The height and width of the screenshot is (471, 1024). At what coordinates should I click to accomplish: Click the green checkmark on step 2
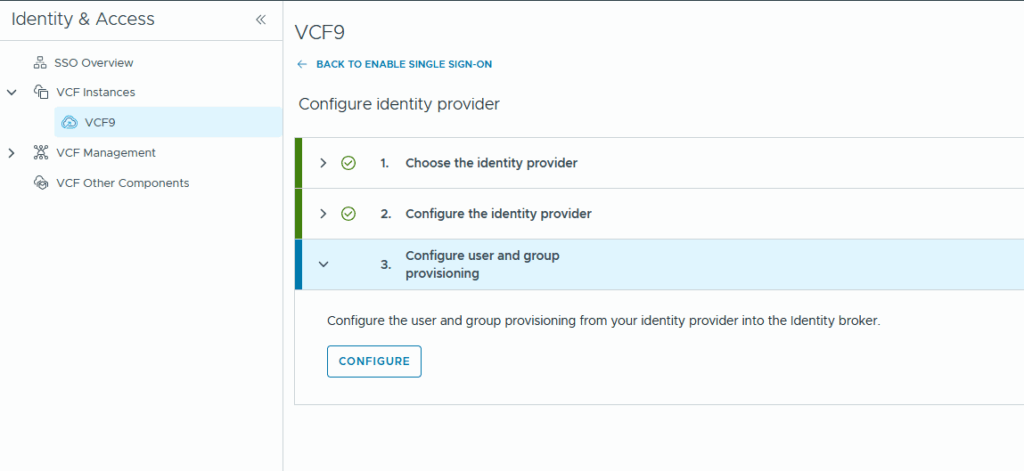coord(348,214)
